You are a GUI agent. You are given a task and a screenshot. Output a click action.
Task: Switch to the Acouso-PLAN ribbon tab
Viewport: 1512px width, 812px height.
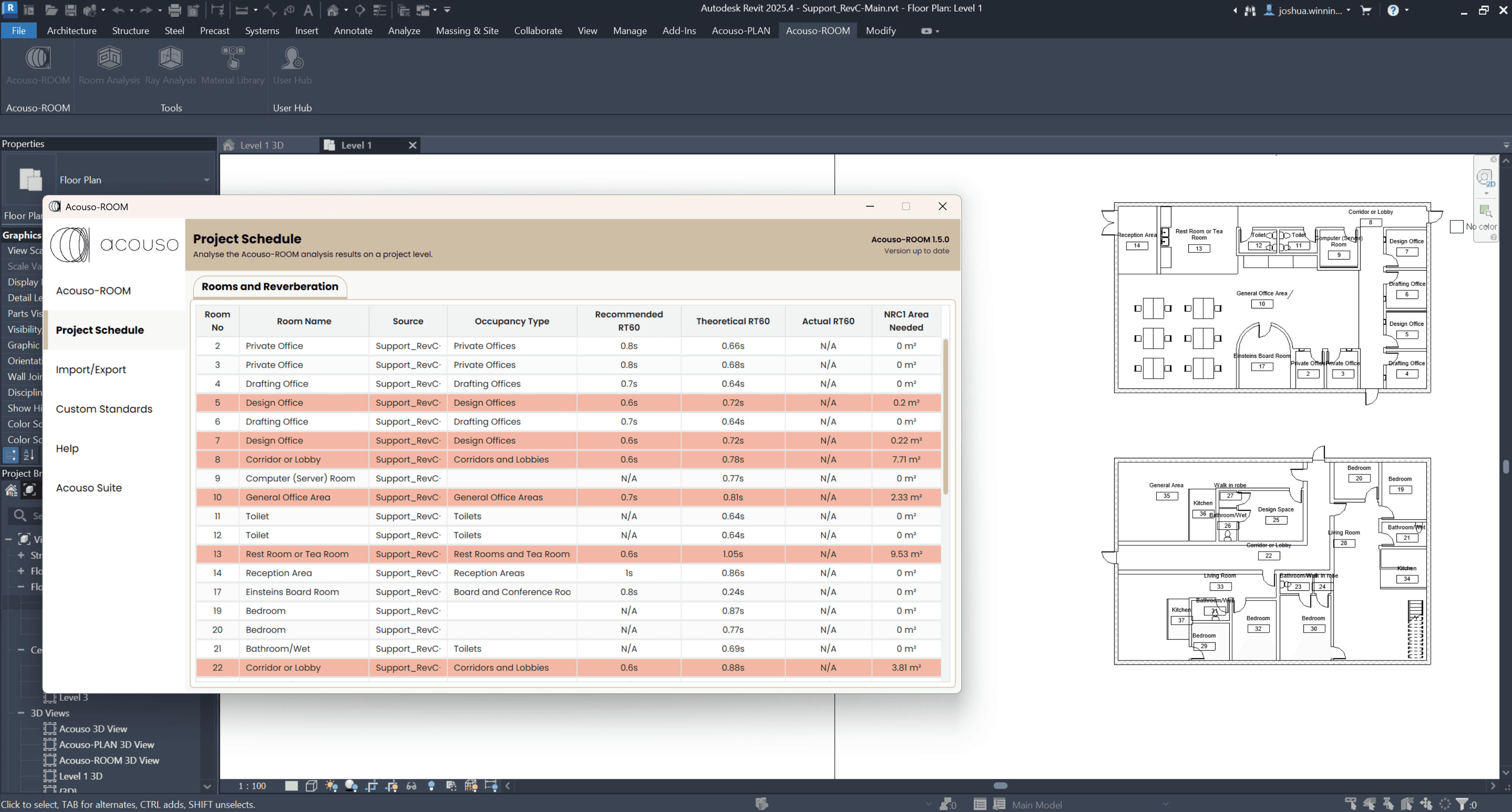coord(741,30)
